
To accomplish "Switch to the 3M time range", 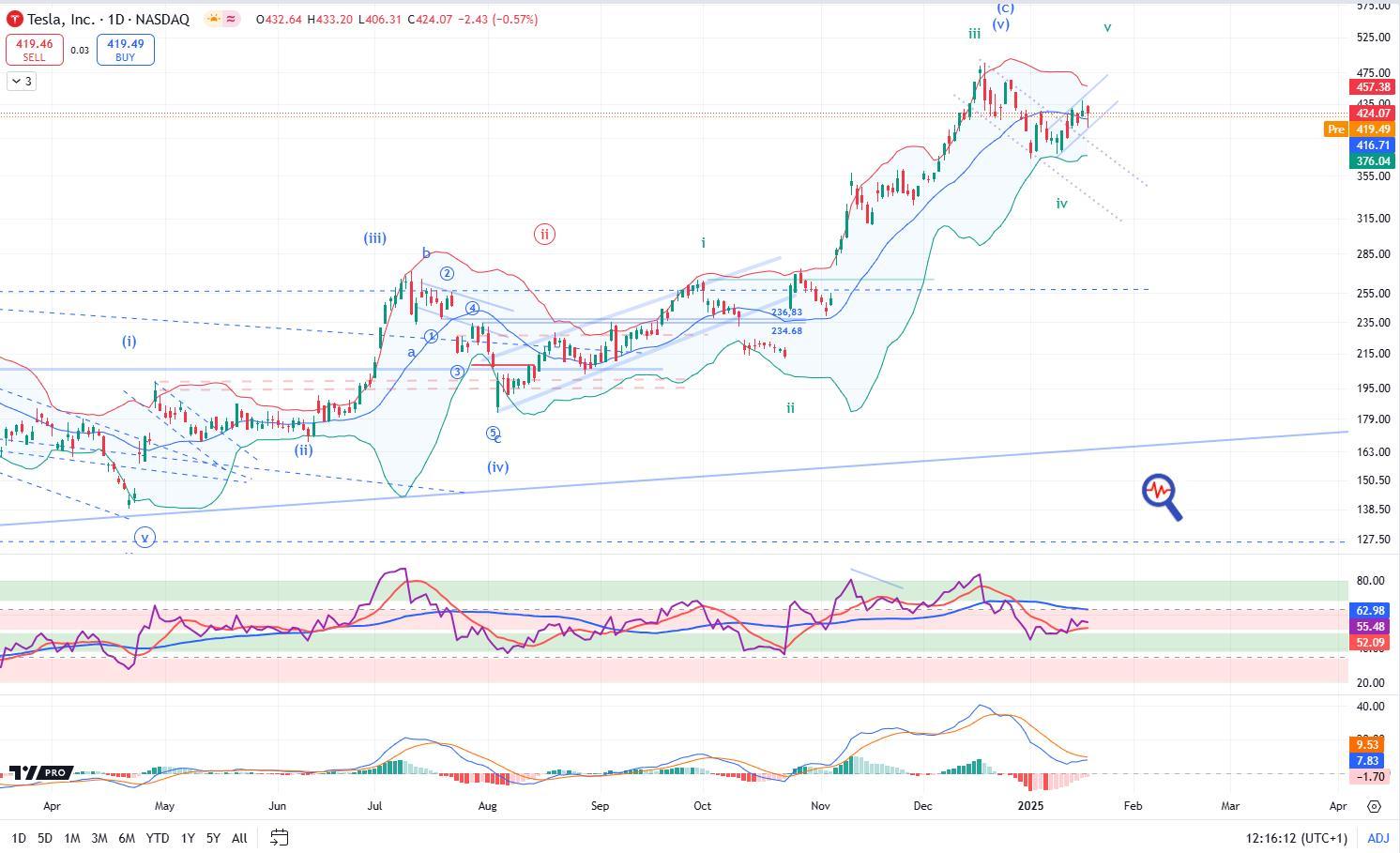I will tap(99, 838).
